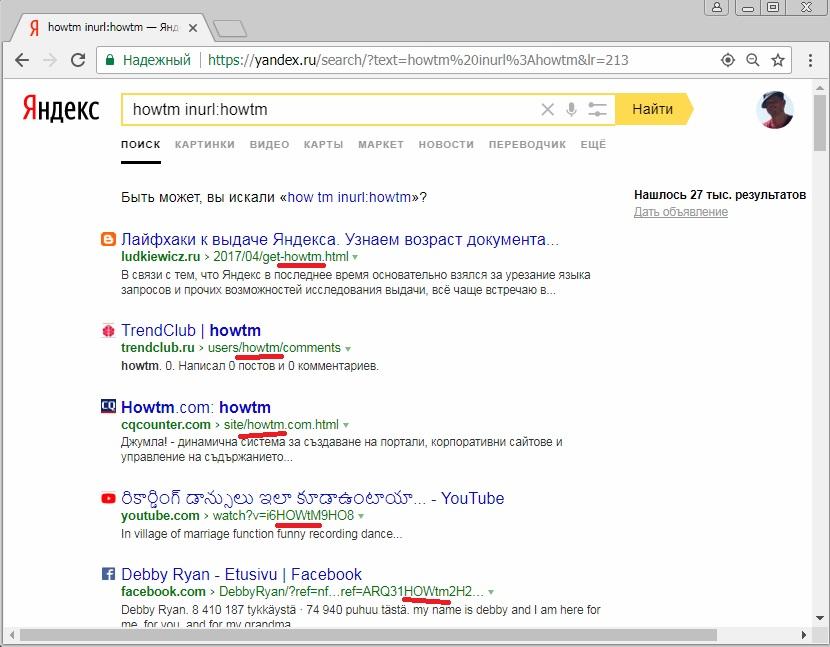Screen dimensions: 830x647
Task: Click the ludkiewicz.ru domain link
Action: click(x=160, y=257)
